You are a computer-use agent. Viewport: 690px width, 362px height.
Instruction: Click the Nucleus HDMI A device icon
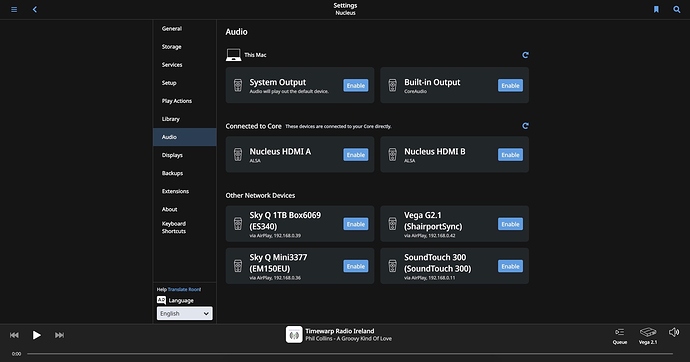pyautogui.click(x=238, y=154)
